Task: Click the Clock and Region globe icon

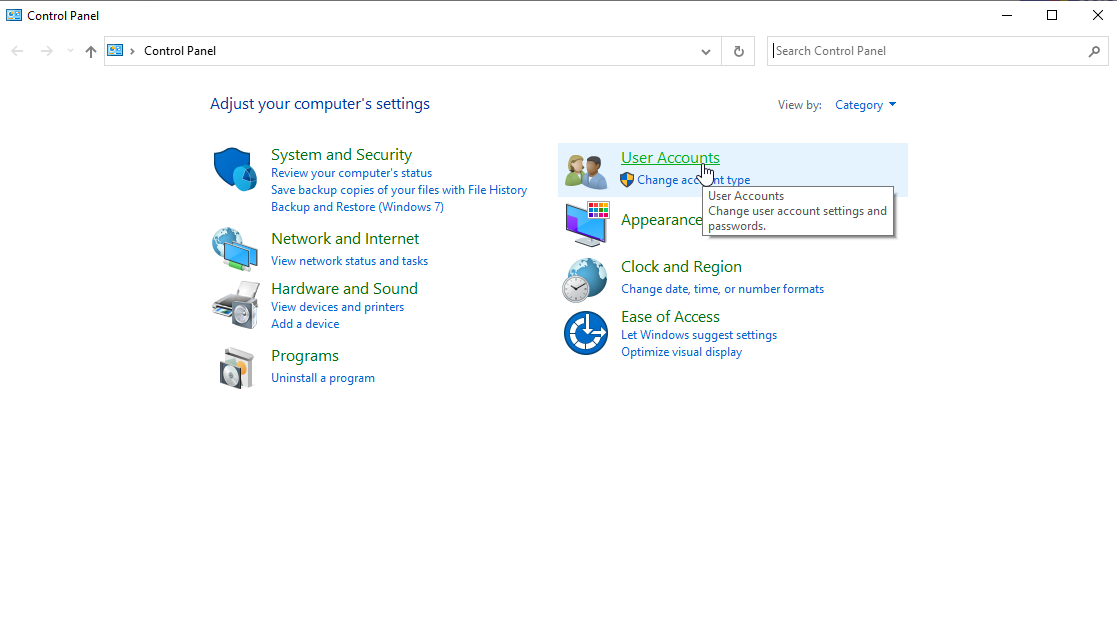Action: click(585, 279)
